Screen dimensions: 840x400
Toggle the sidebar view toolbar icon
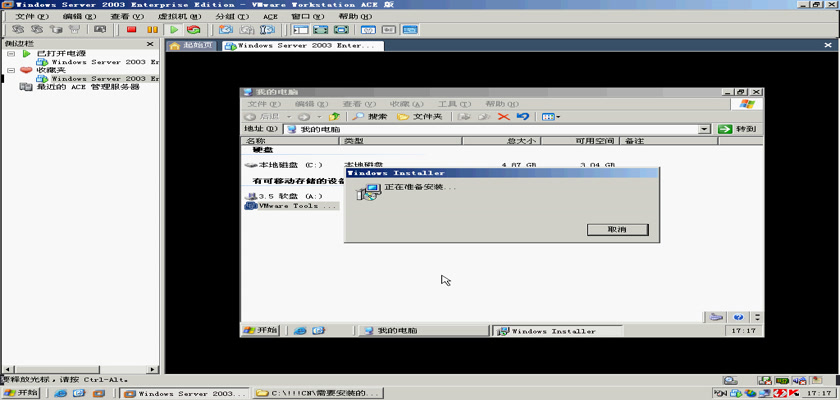[x=301, y=29]
